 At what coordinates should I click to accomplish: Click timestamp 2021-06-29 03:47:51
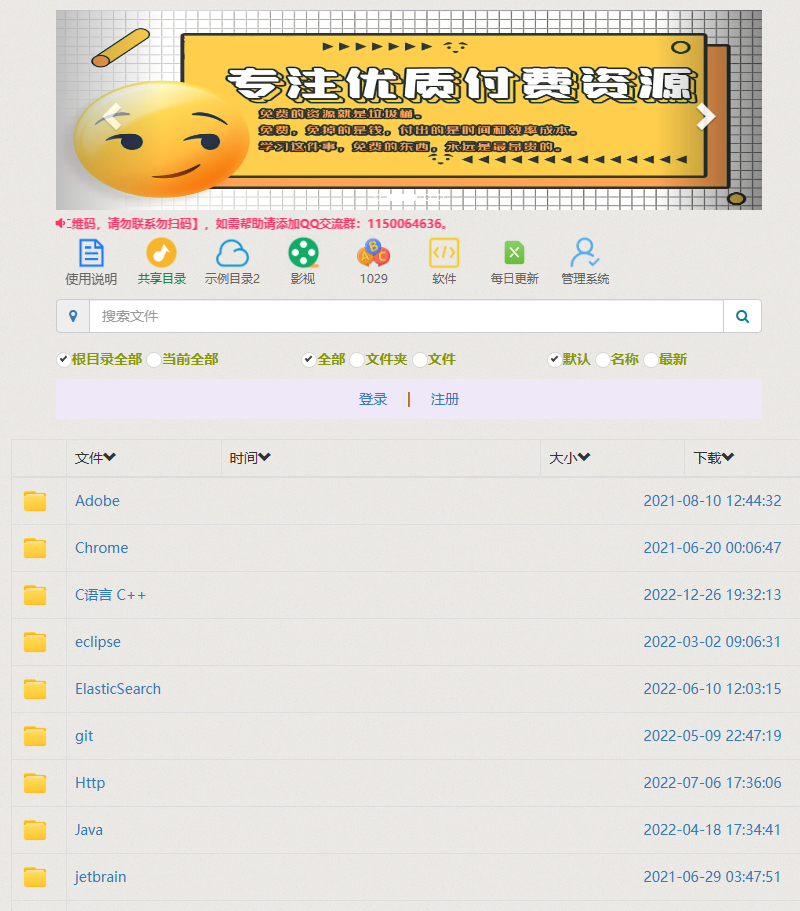[712, 877]
